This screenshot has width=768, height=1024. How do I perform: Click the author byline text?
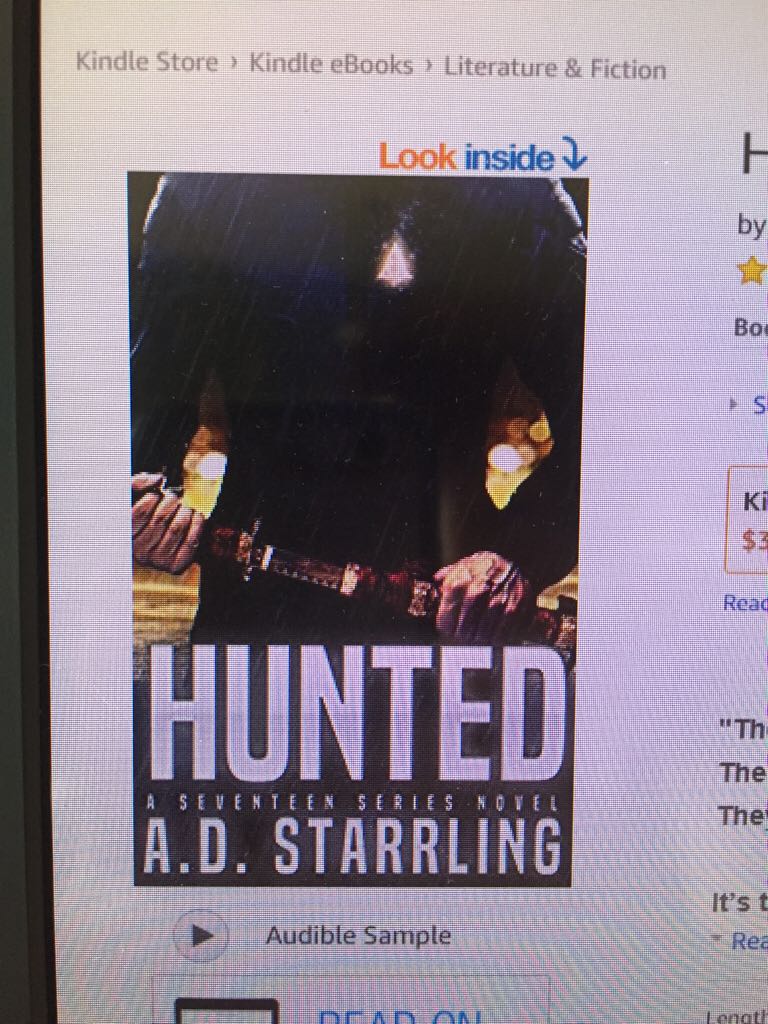point(752,225)
